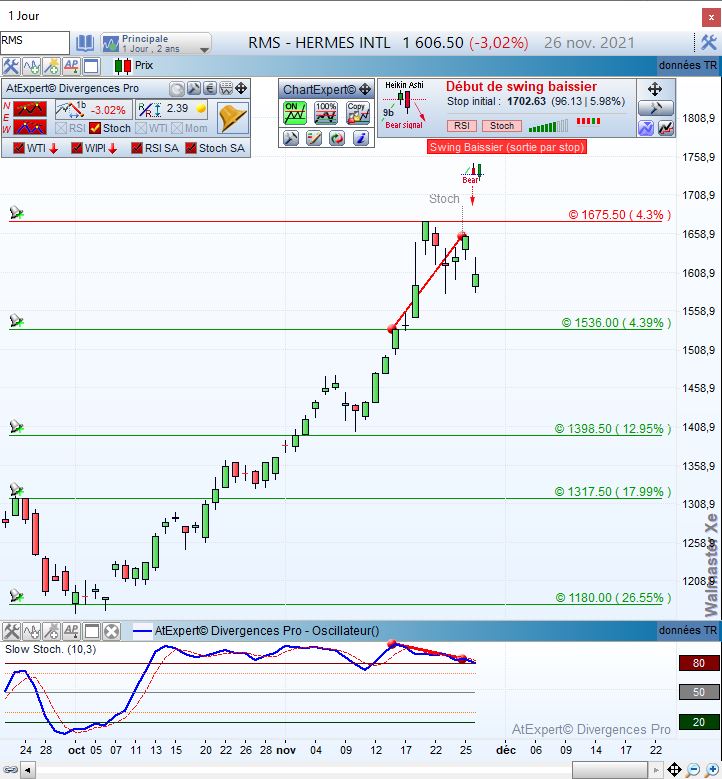722x779 pixels.
Task: Click the 1317.50 ( 17.99% ) support label
Action: (613, 491)
